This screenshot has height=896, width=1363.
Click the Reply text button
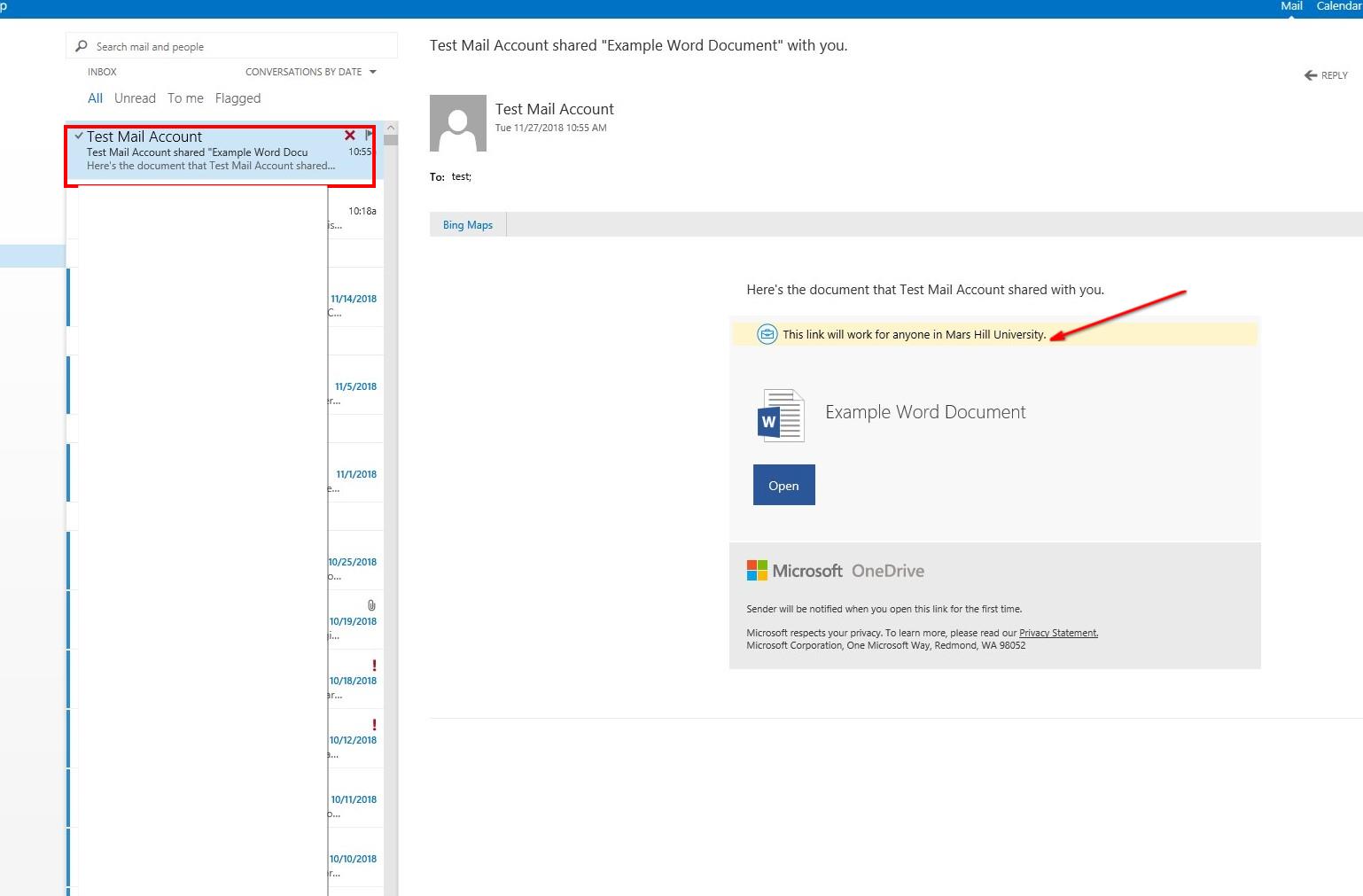click(1334, 75)
